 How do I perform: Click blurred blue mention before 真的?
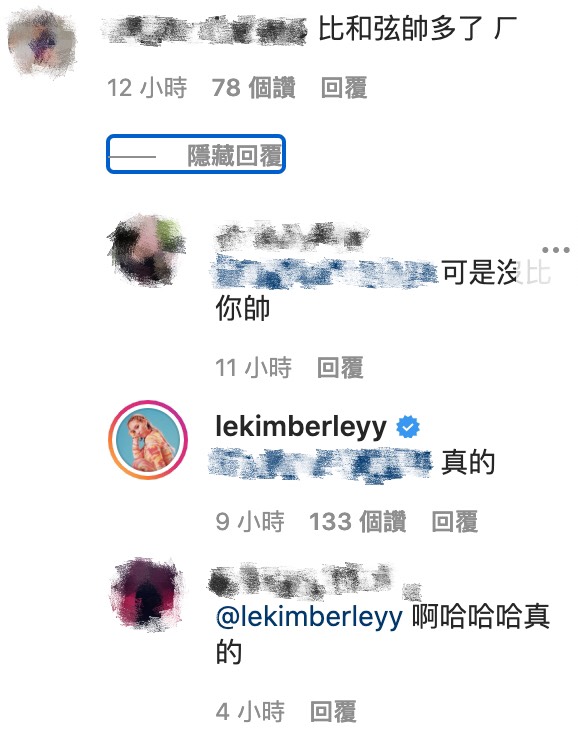pos(320,463)
